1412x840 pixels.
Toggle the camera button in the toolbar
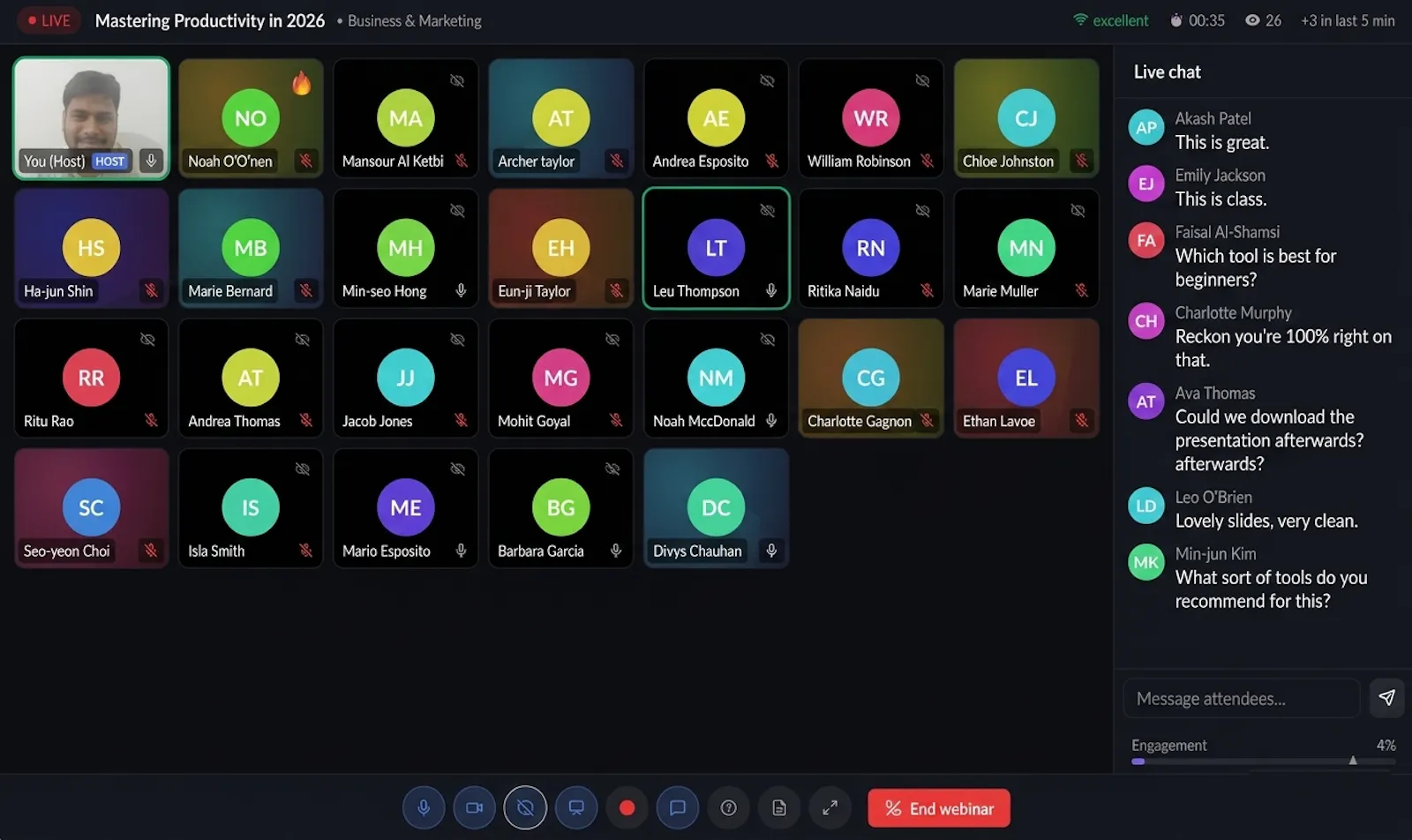475,807
